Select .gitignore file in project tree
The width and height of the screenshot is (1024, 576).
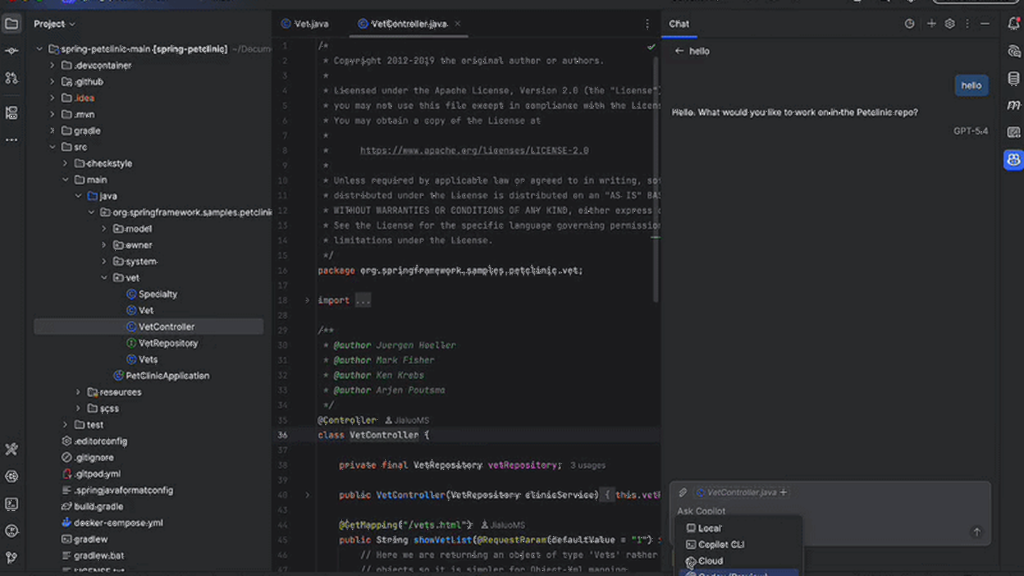pos(93,457)
